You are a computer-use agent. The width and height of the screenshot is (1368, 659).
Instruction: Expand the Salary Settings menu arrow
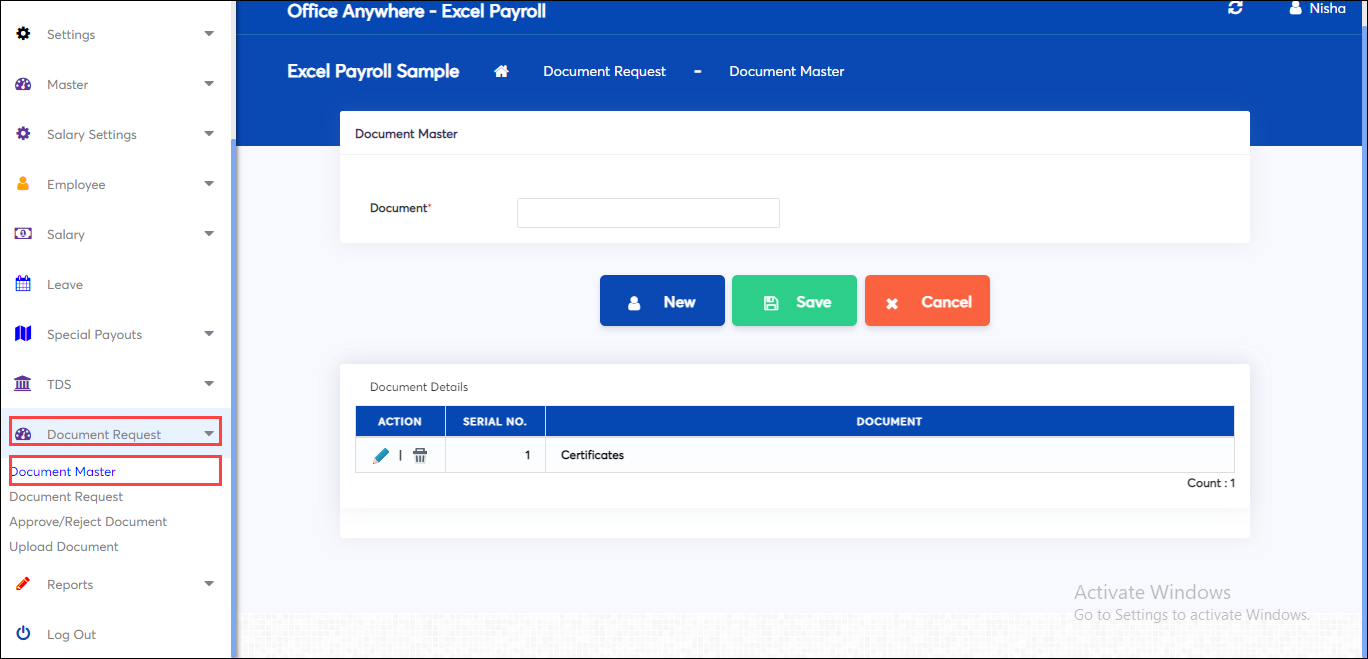coord(209,134)
